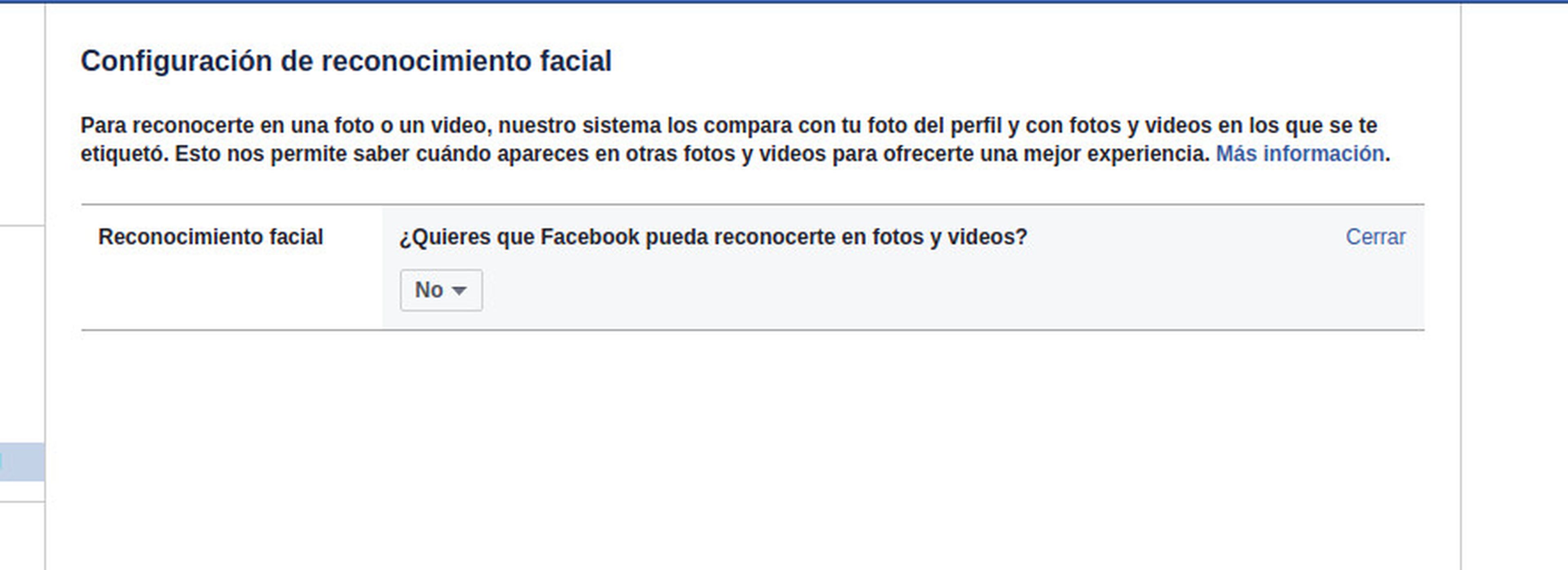
Task: Open the "Más información" link
Action: (x=1300, y=154)
